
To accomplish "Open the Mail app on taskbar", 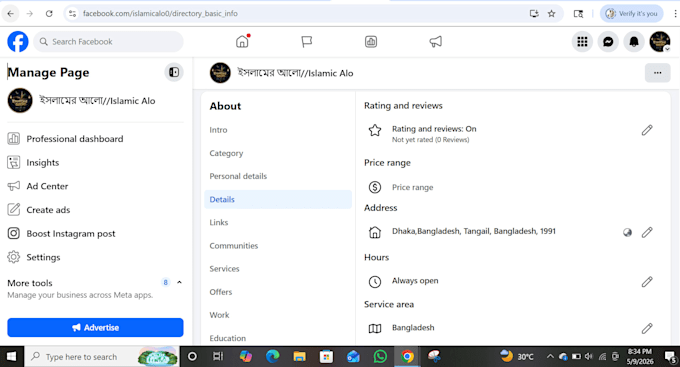I will point(353,357).
